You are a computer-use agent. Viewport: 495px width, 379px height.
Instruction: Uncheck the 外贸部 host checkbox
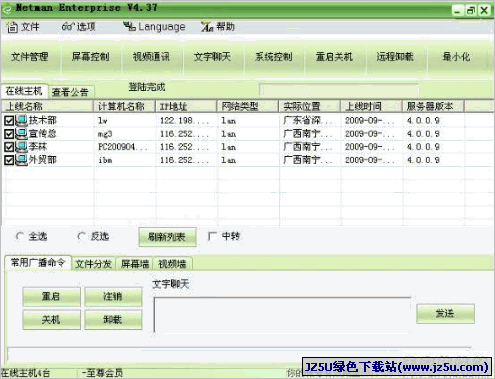[9, 160]
